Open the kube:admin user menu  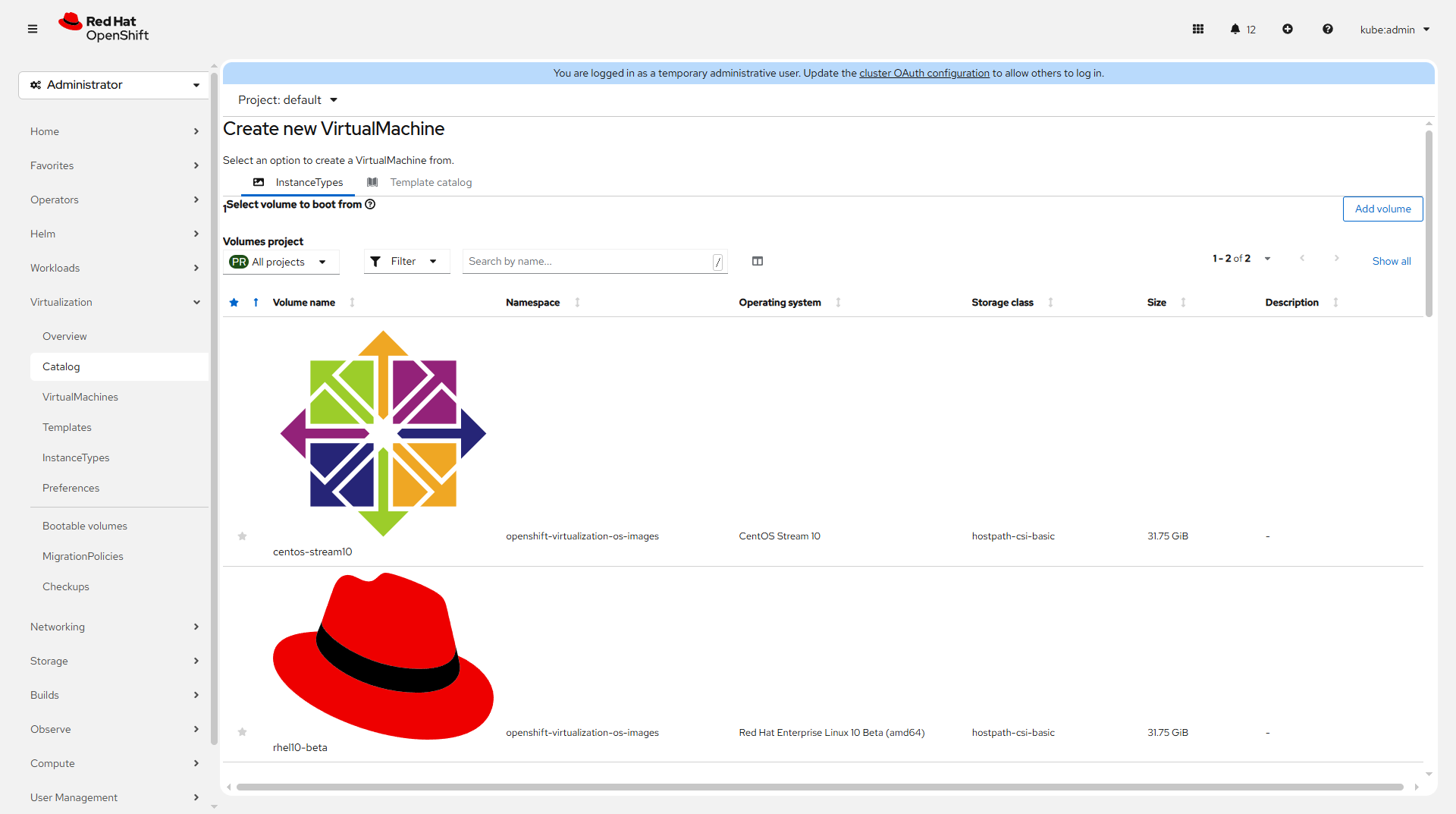pos(1395,30)
